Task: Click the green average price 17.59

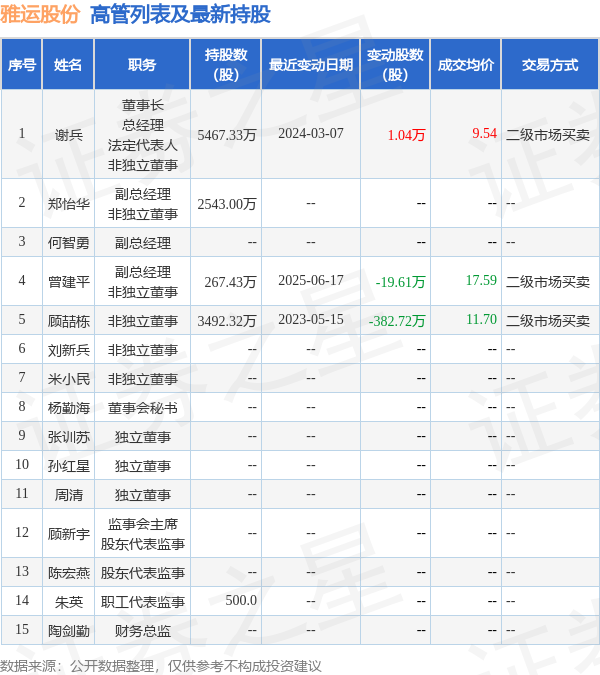Action: (481, 280)
